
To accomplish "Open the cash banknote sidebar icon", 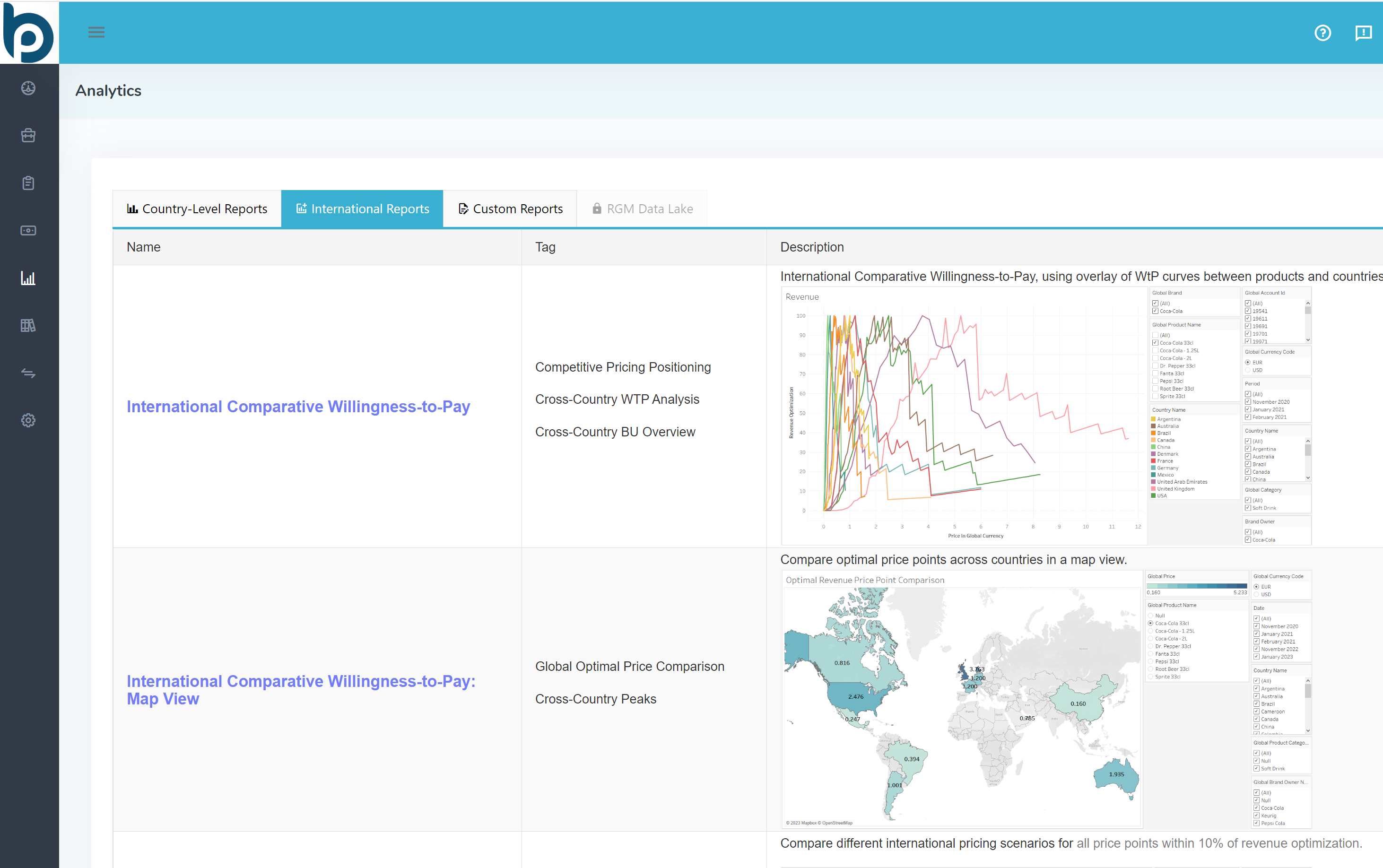I will pyautogui.click(x=28, y=230).
